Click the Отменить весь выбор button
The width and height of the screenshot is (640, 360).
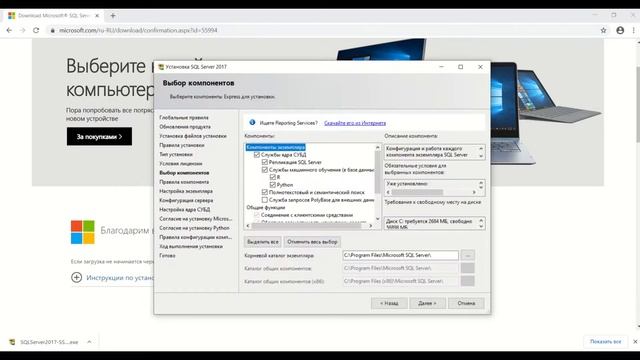(x=312, y=242)
